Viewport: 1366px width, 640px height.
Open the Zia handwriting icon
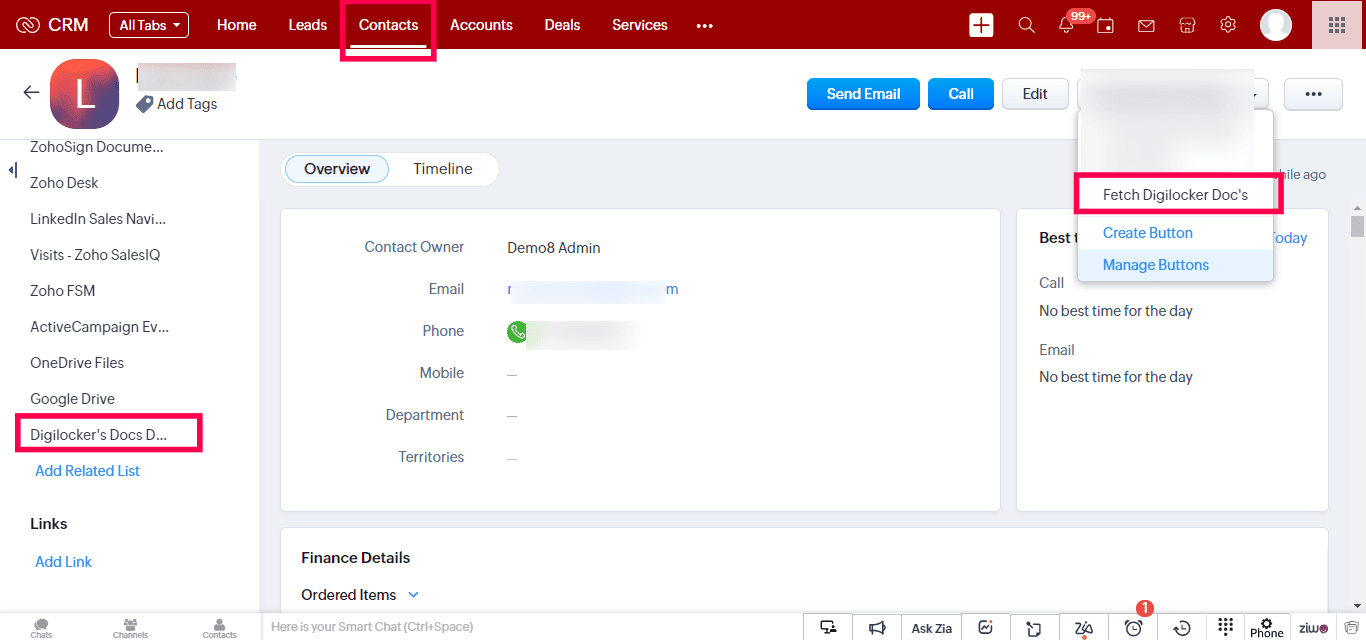[1083, 627]
